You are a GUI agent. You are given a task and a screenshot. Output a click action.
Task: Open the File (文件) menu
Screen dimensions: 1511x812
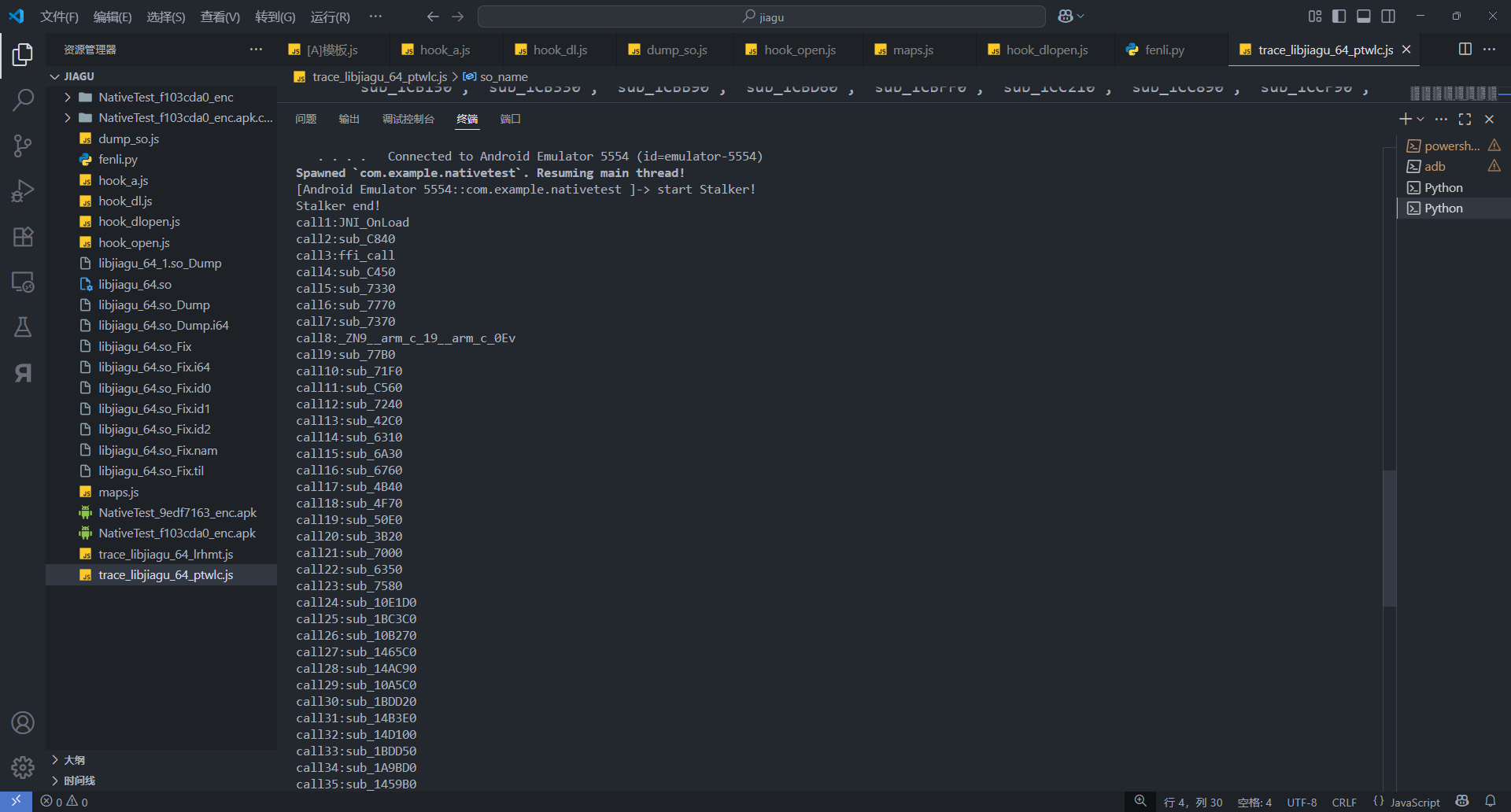tap(60, 17)
